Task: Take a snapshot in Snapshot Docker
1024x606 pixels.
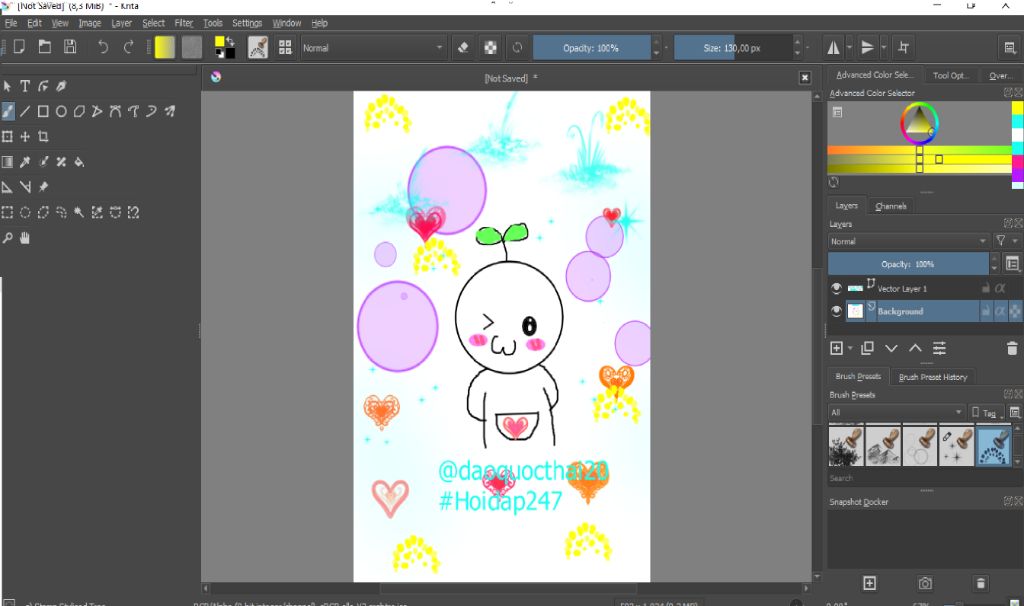Action: coord(925,583)
